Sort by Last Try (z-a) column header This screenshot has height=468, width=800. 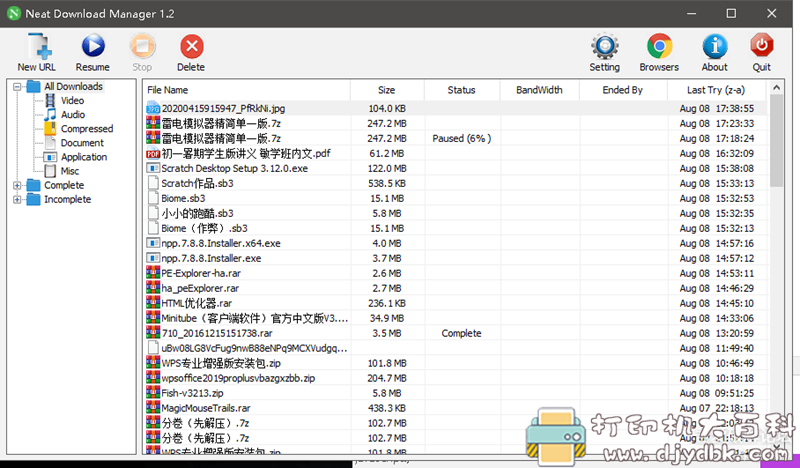716,90
